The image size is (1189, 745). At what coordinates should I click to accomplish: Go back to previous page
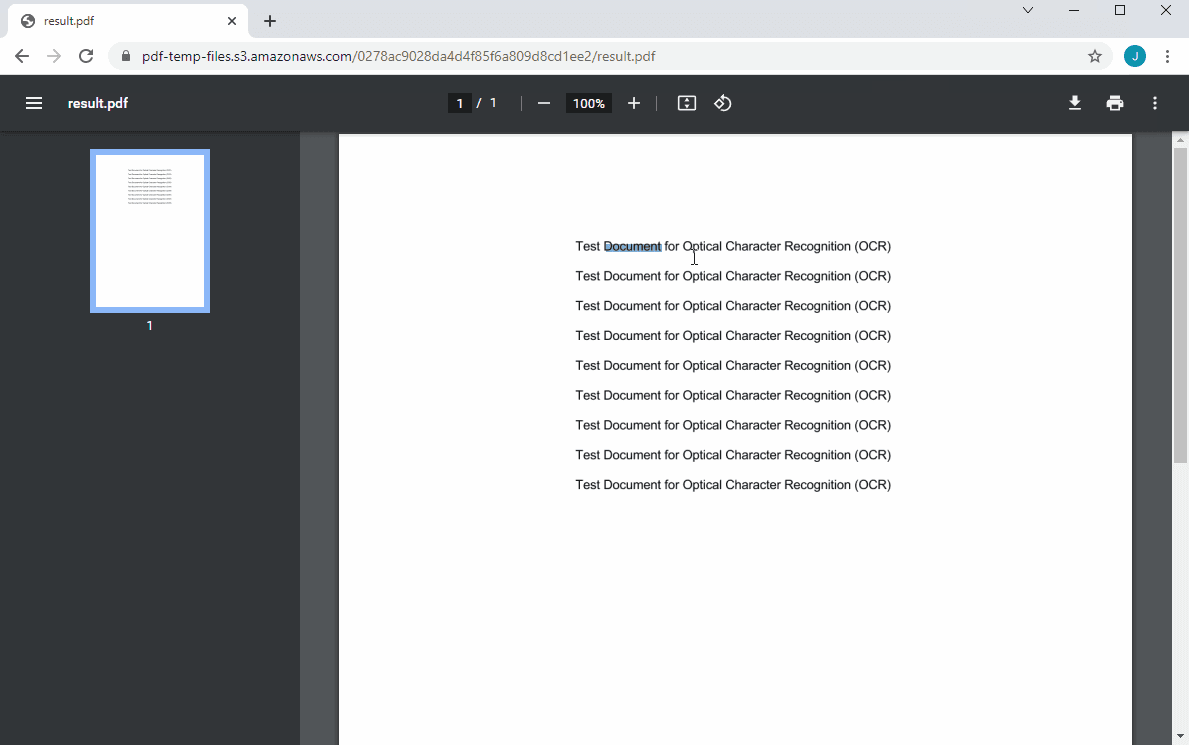[x=22, y=56]
